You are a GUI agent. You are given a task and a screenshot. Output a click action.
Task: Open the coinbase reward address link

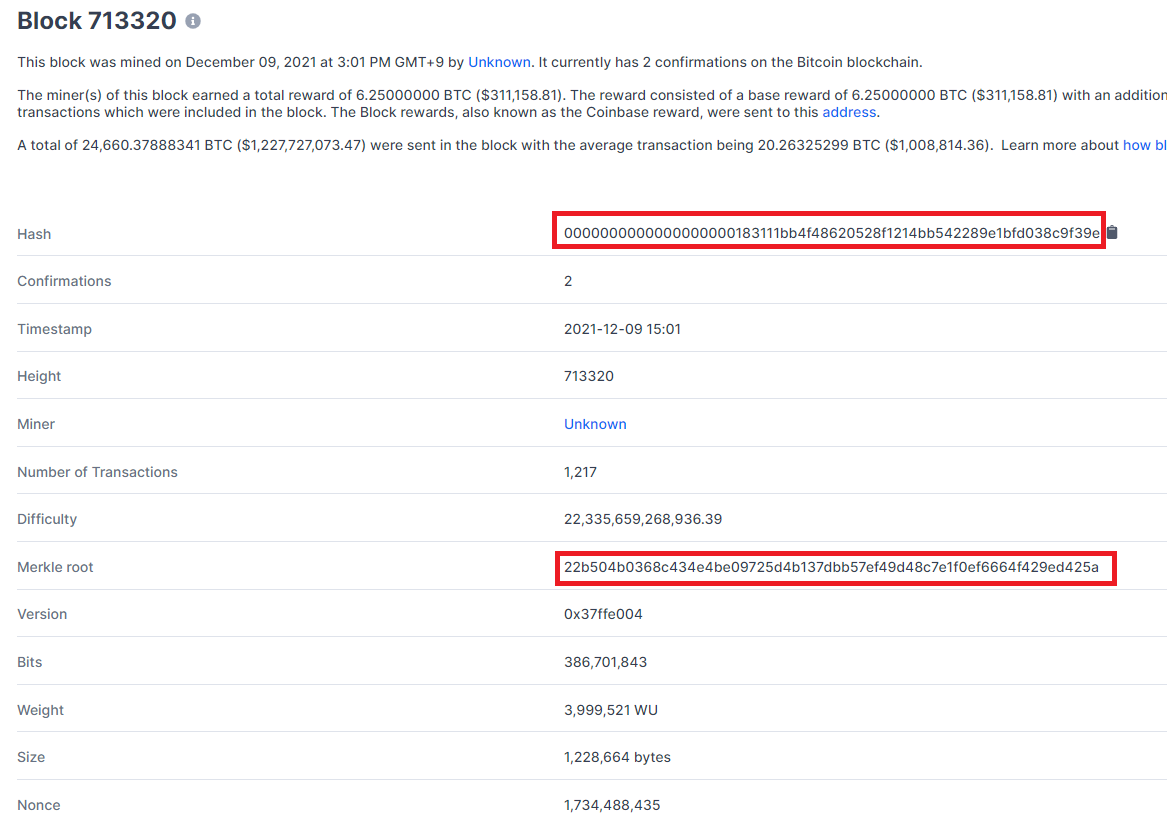pyautogui.click(x=849, y=112)
